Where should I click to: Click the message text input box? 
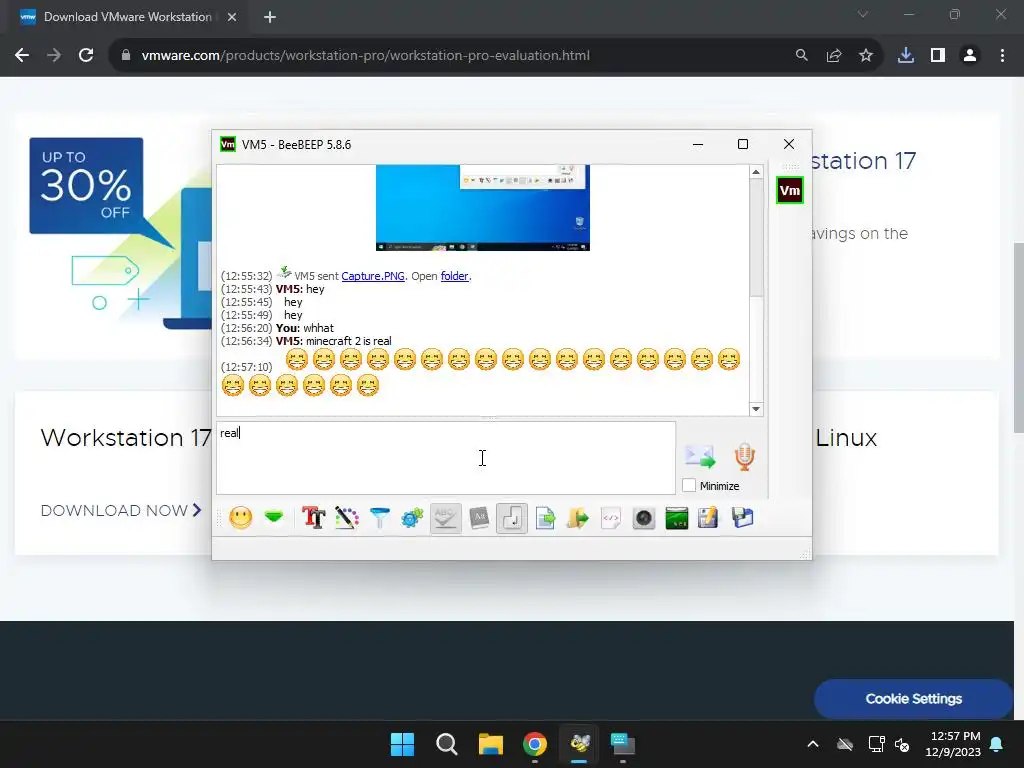point(446,458)
